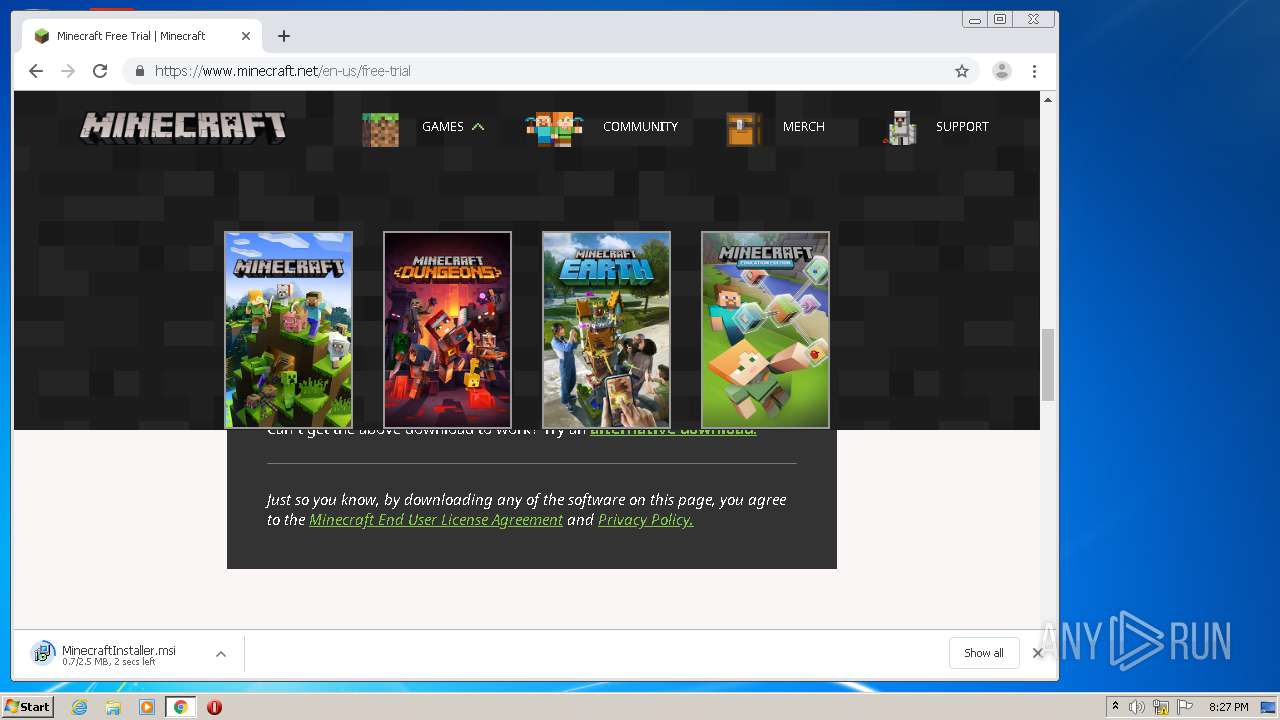The image size is (1280, 720).
Task: Click the volume speaker tray icon
Action: pyautogui.click(x=1137, y=707)
